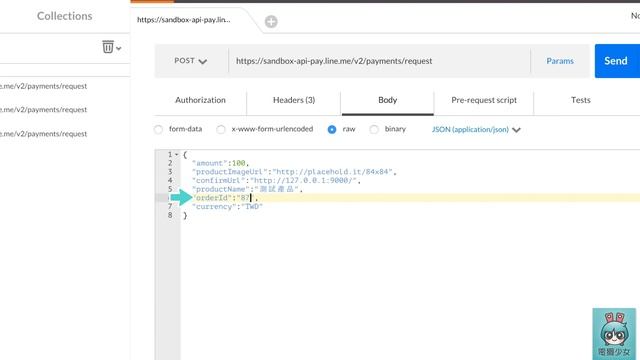Screen dimensions: 640x360
Task: Click the request URL field
Action: coord(380,61)
